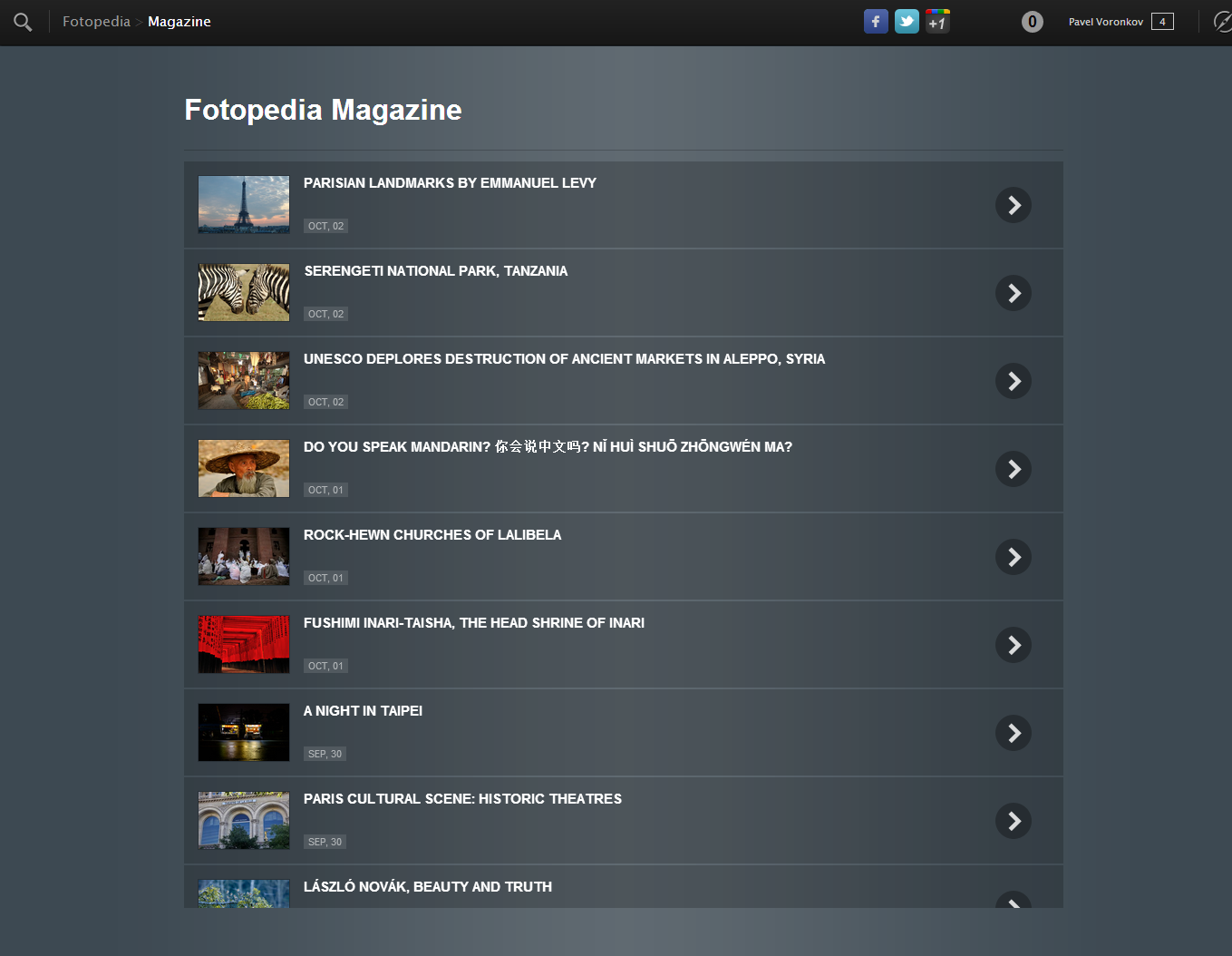
Task: Open arrow for UNESCO Aleppo markets article
Action: pos(1014,381)
